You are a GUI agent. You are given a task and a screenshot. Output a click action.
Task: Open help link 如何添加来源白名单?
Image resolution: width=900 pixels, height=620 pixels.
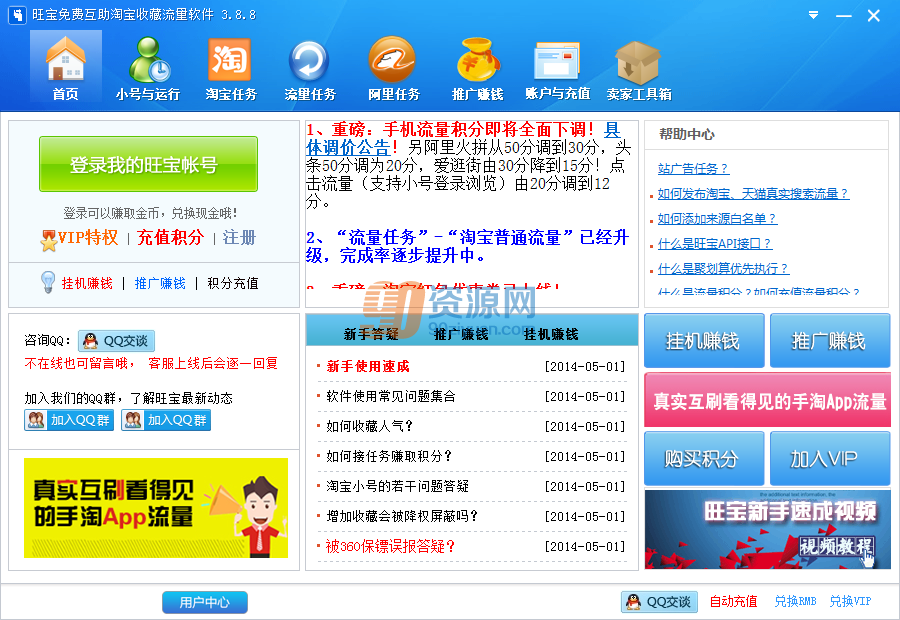(717, 219)
